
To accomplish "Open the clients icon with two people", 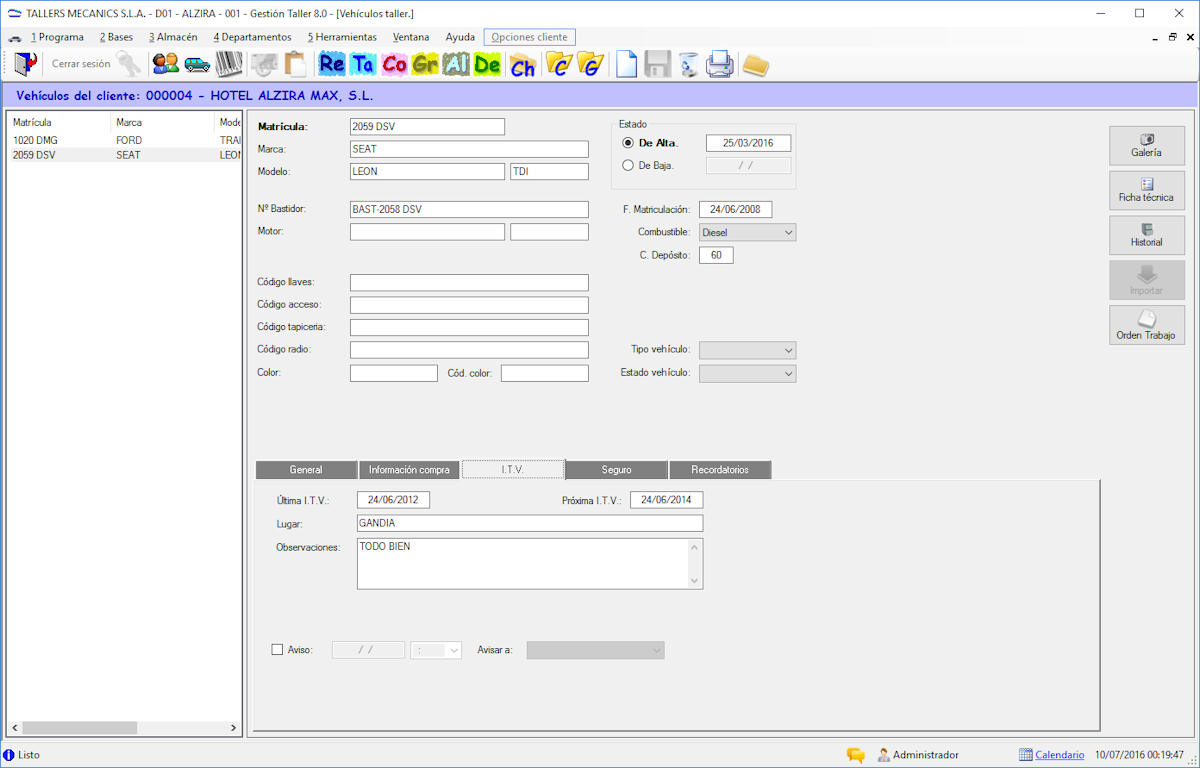I will tap(165, 64).
